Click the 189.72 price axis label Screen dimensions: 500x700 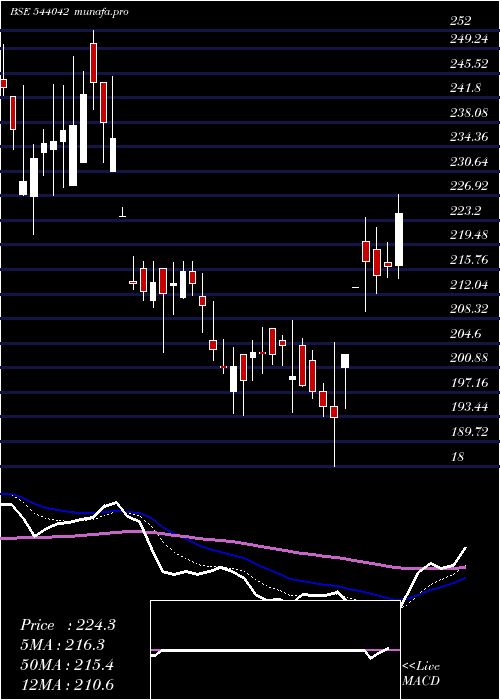pos(468,432)
